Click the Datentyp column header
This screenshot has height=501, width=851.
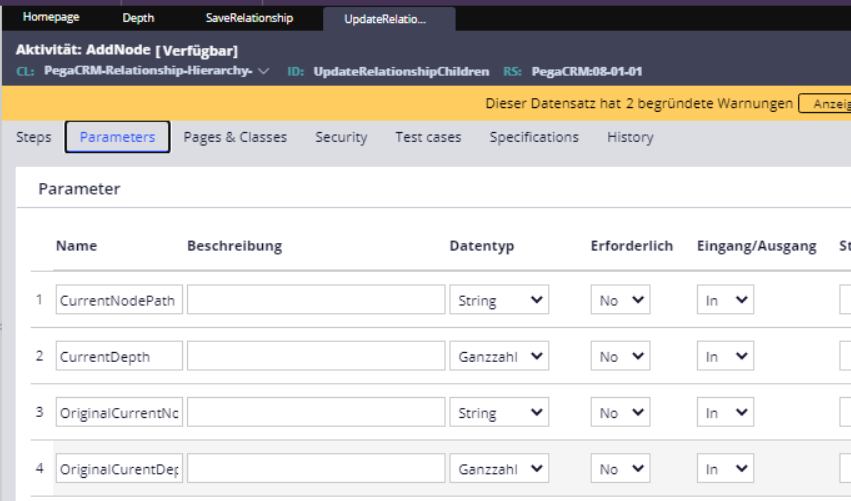pyautogui.click(x=482, y=246)
